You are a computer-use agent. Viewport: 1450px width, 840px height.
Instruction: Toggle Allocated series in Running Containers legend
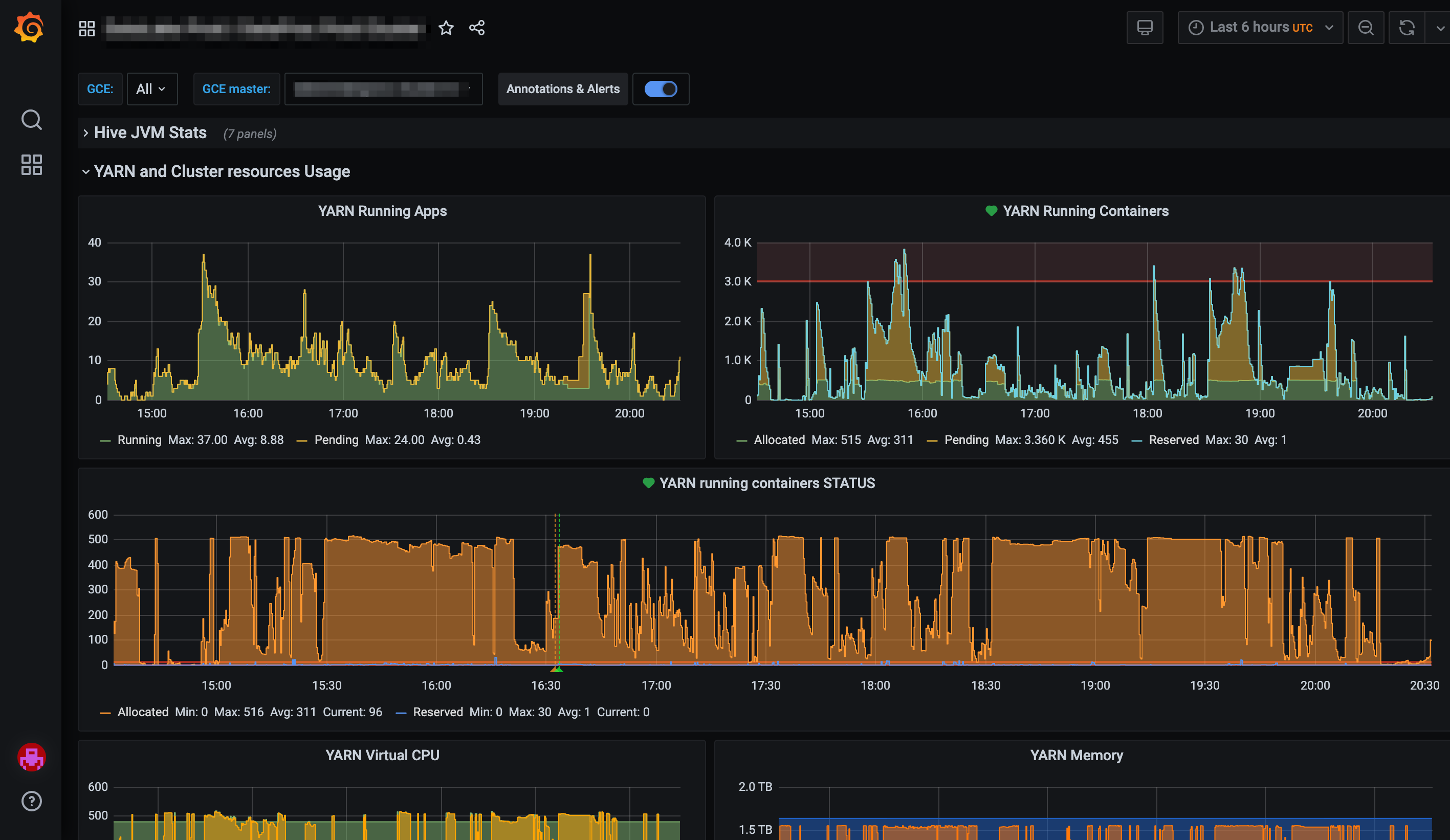point(779,440)
